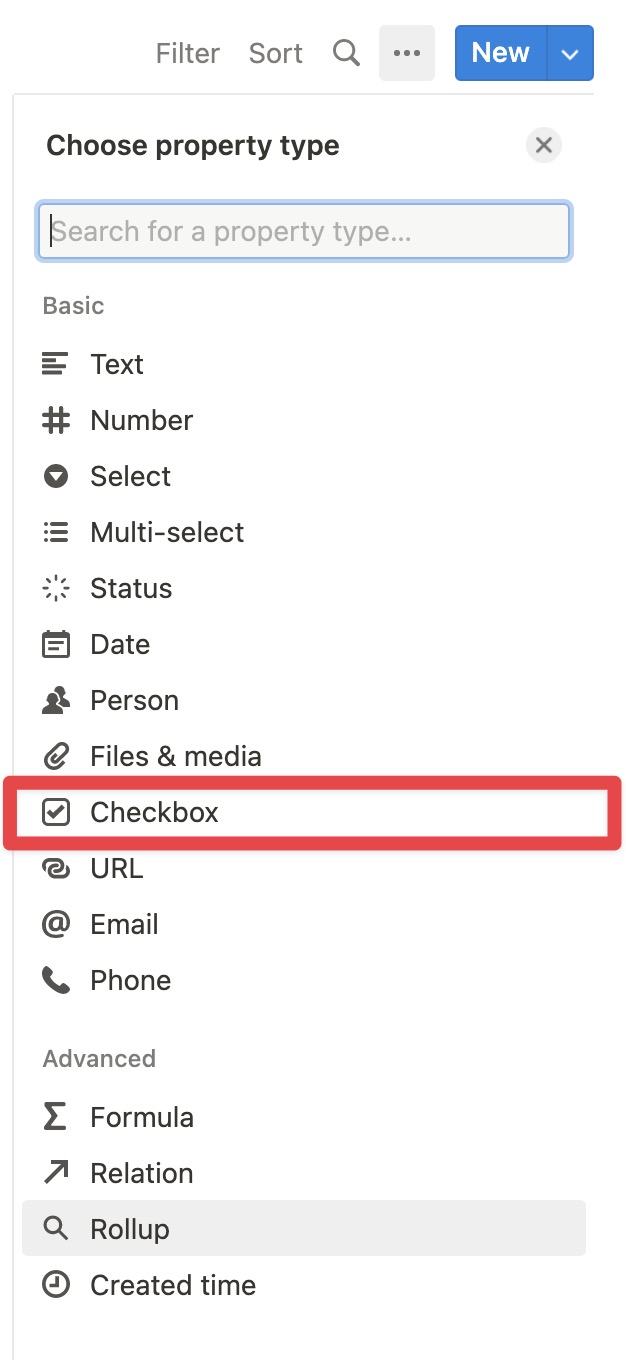The image size is (626, 1360).
Task: Select the Email property entry
Action: click(x=304, y=925)
